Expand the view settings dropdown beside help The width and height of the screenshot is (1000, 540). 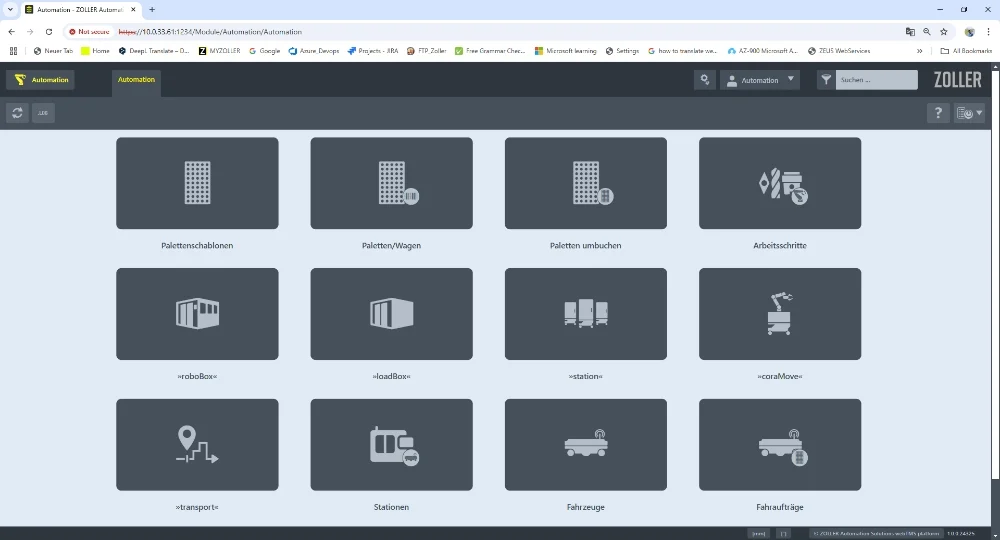pos(969,113)
